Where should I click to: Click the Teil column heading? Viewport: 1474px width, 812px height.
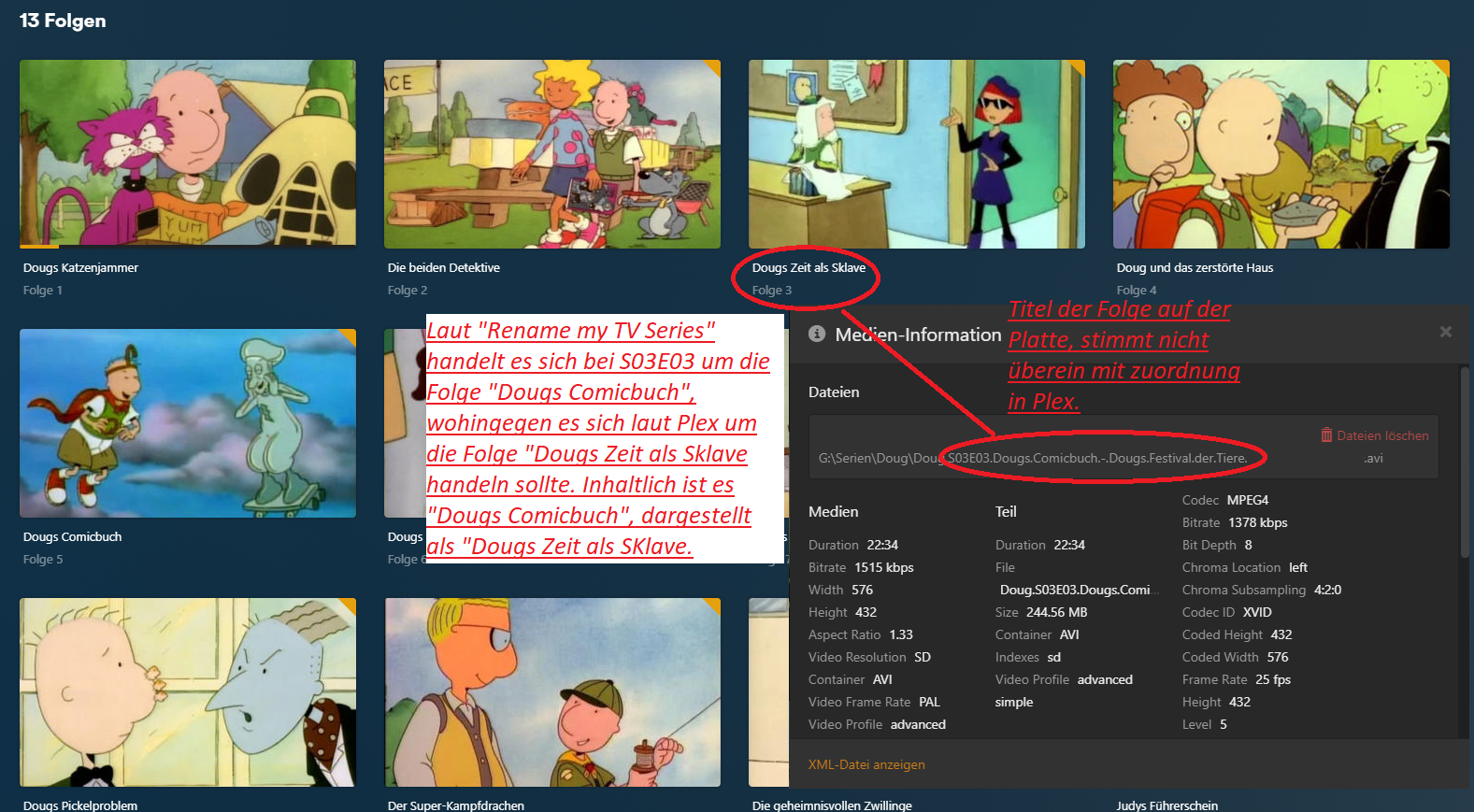click(x=1006, y=511)
